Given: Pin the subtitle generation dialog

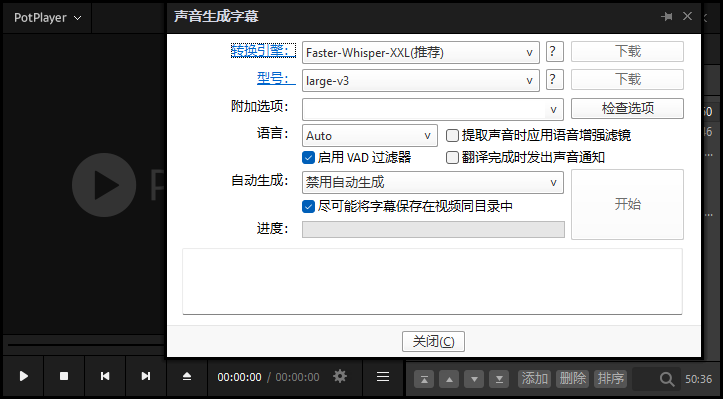Looking at the screenshot, I should pyautogui.click(x=666, y=17).
